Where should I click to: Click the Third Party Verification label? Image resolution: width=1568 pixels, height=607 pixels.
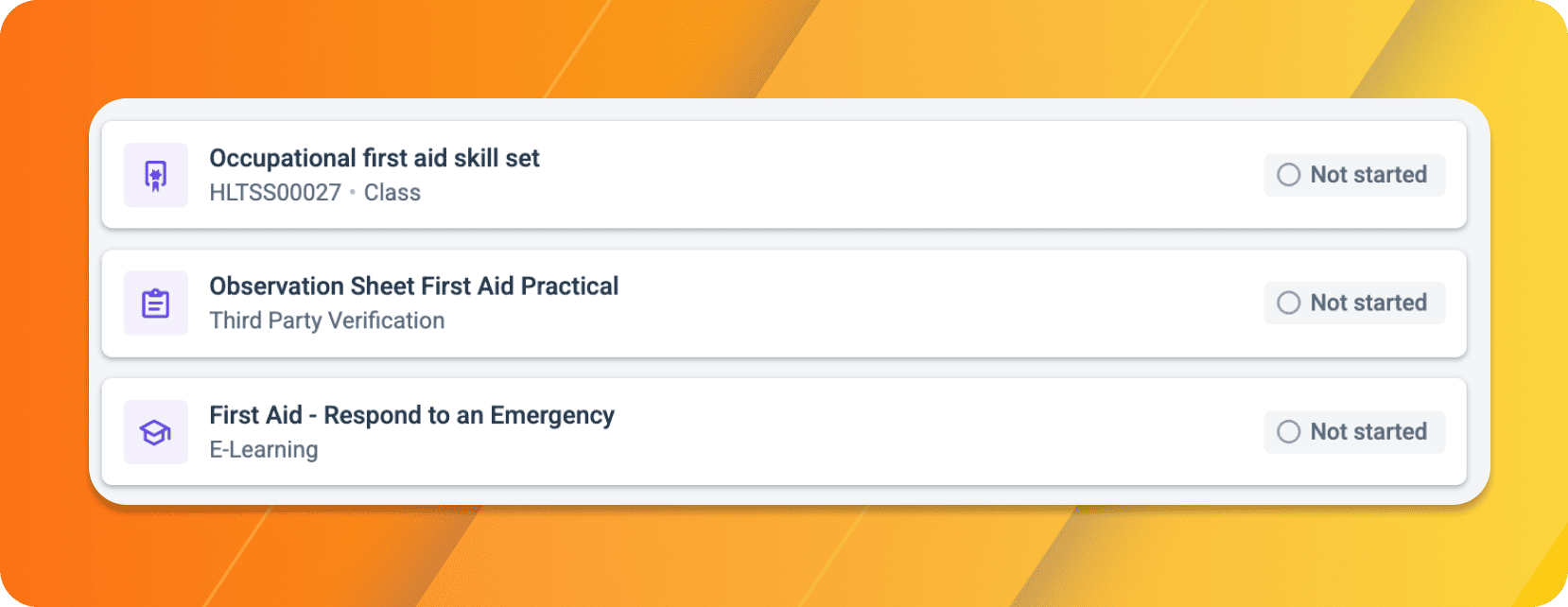click(327, 321)
